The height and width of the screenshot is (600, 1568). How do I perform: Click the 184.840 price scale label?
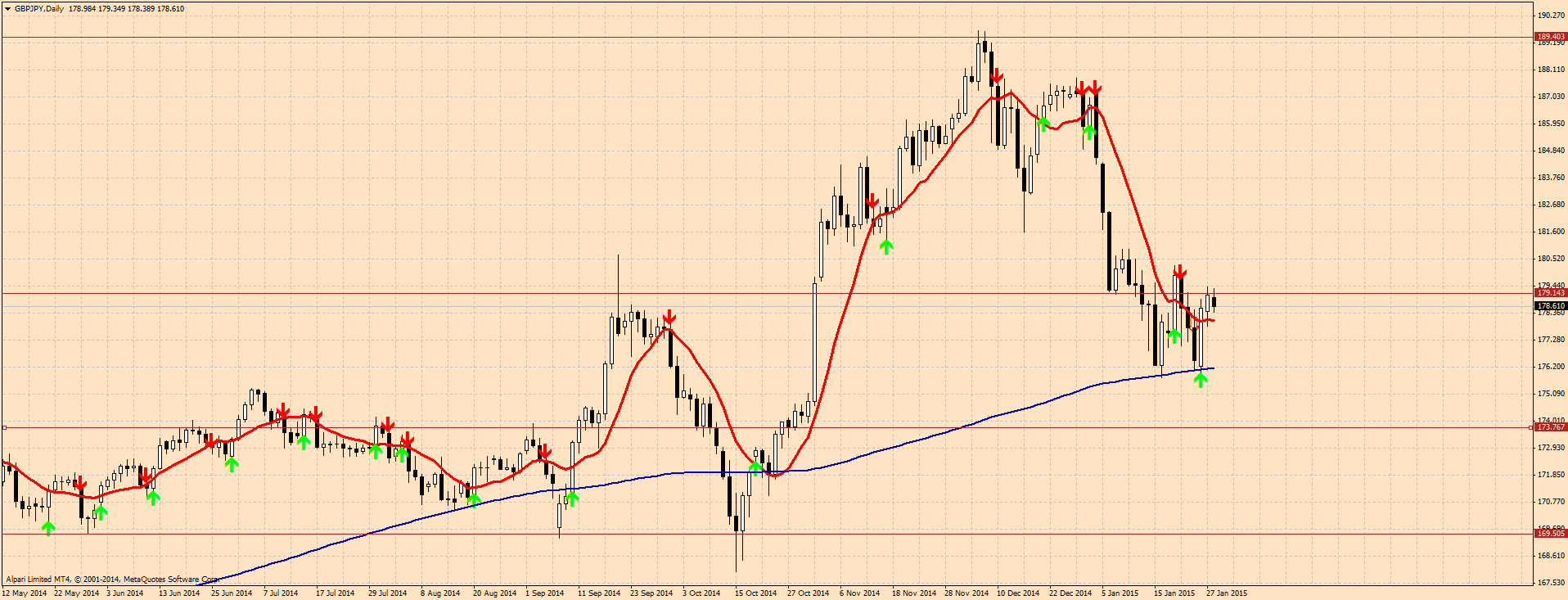tap(1552, 151)
